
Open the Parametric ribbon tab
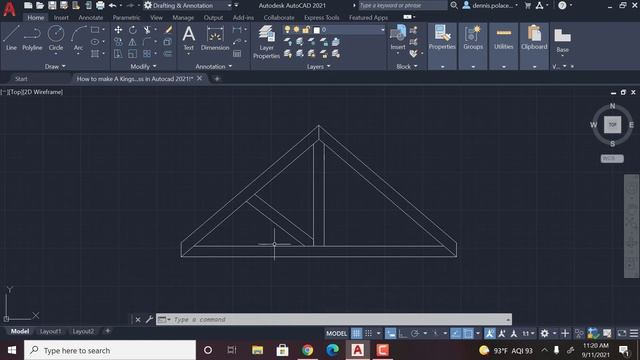127,18
